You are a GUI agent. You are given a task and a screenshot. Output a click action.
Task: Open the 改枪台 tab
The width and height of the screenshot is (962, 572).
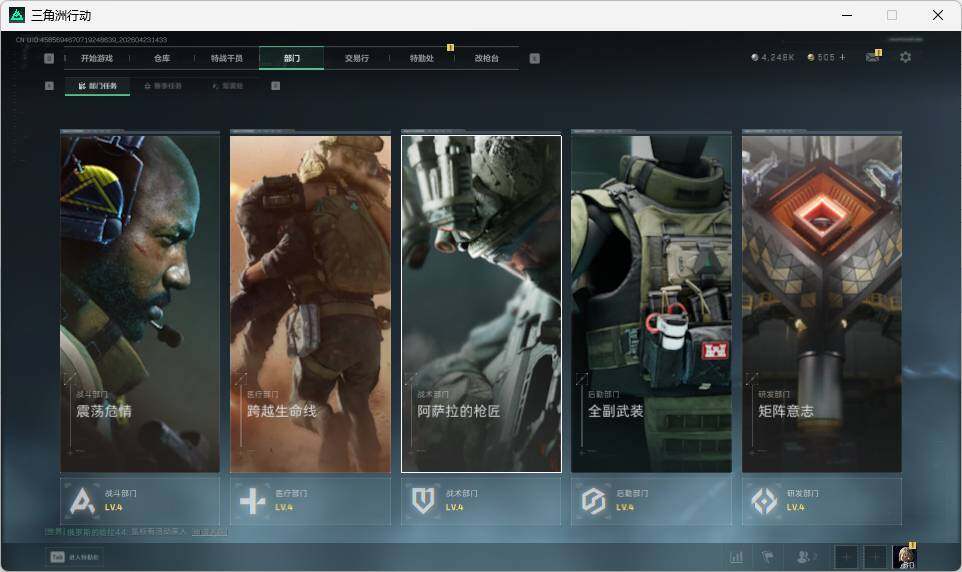point(487,58)
